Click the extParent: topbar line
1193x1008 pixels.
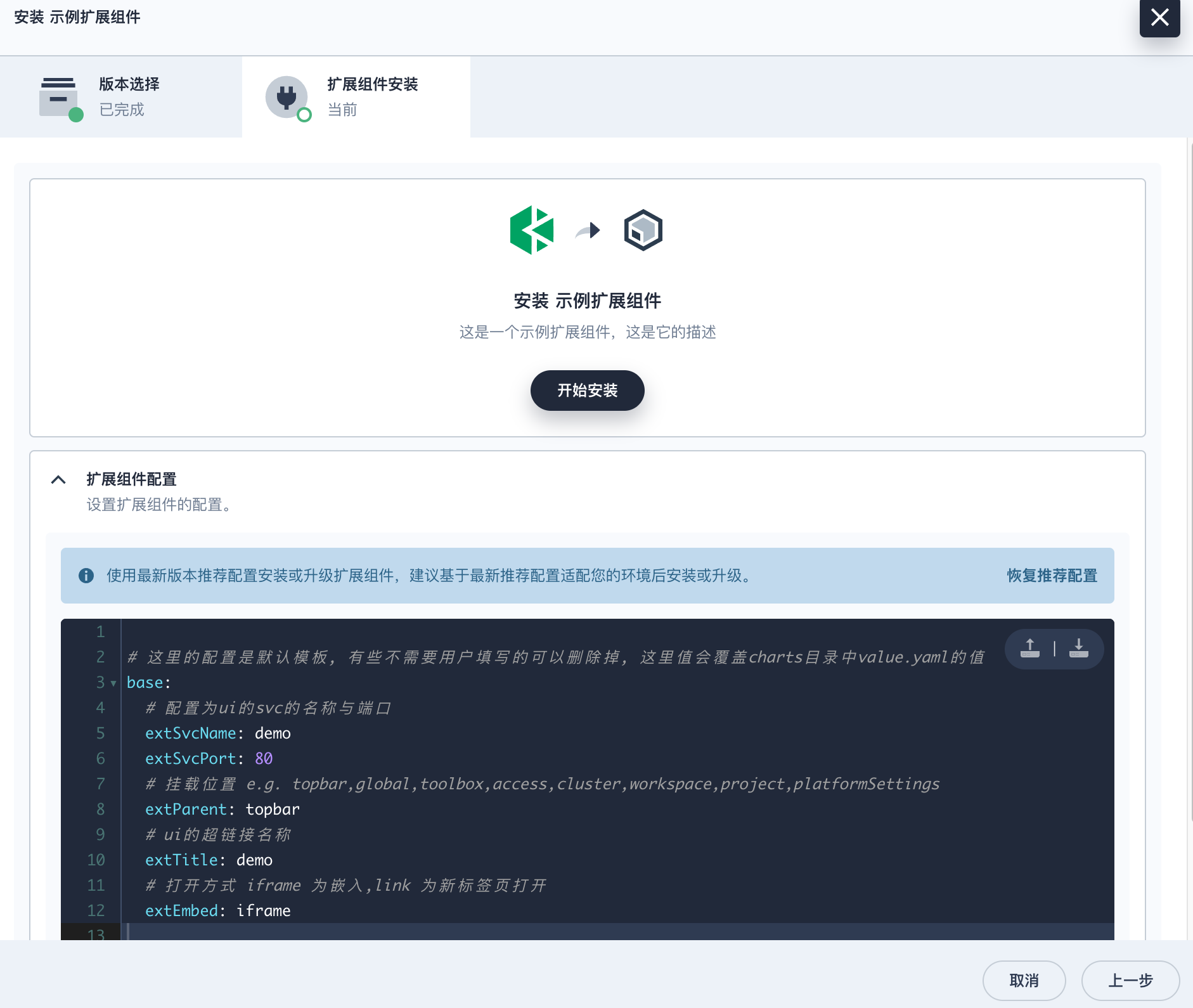point(222,810)
